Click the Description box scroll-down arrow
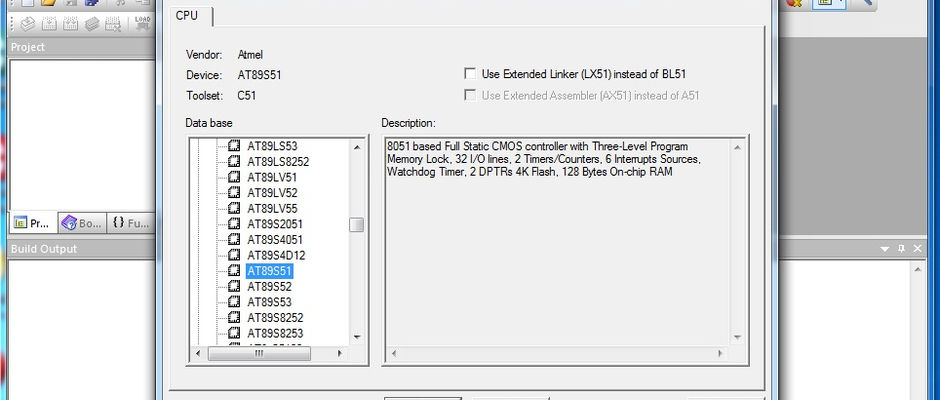The width and height of the screenshot is (940, 400). coord(737,337)
